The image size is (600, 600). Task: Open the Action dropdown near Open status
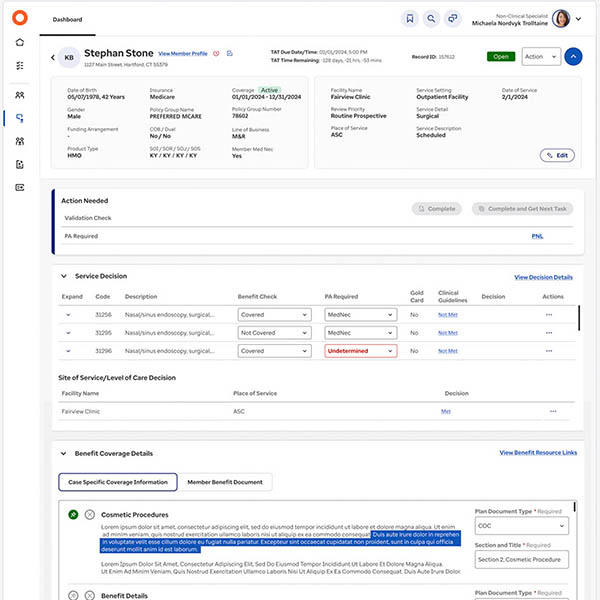point(540,57)
